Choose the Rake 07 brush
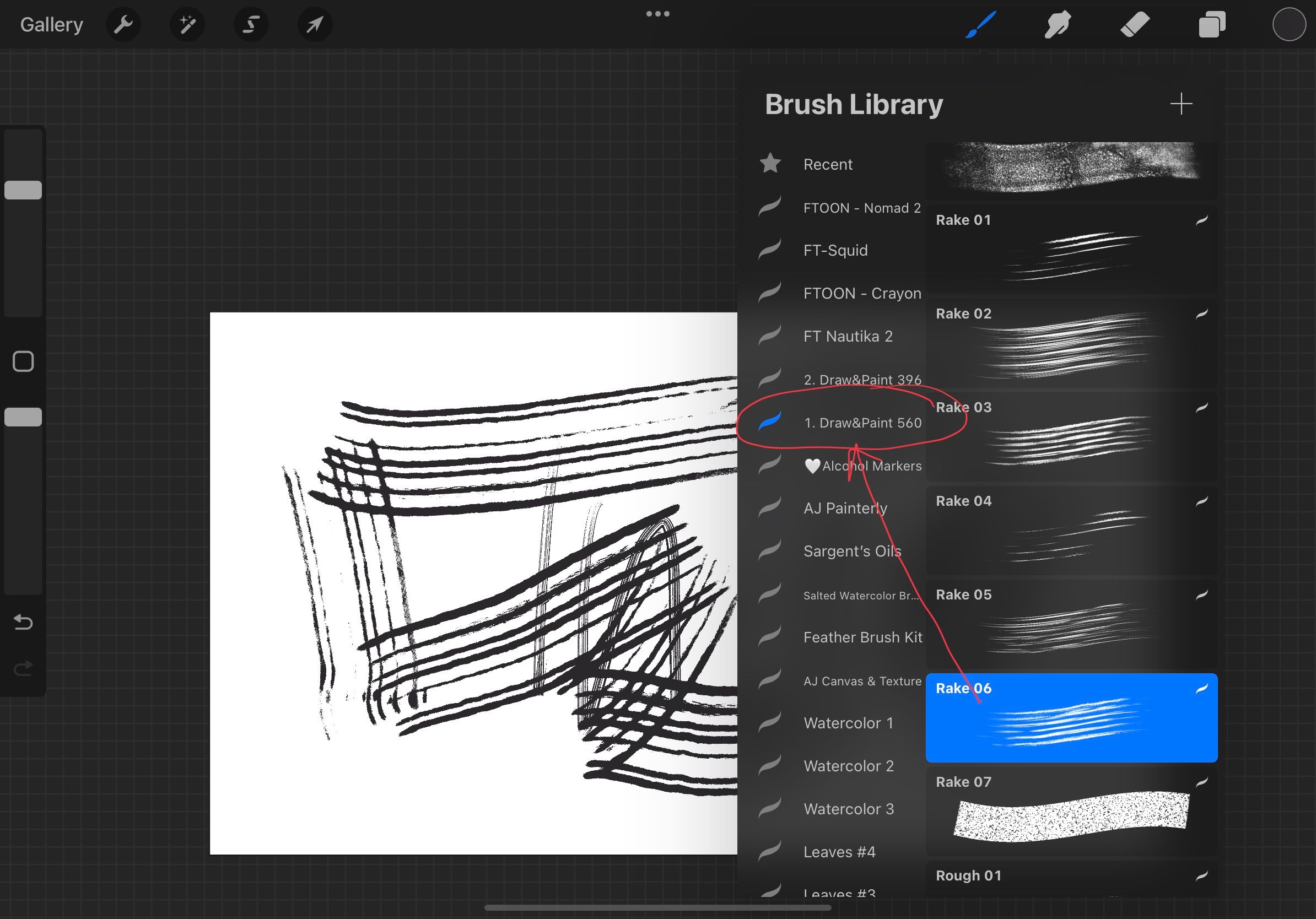This screenshot has height=919, width=1316. (1071, 811)
